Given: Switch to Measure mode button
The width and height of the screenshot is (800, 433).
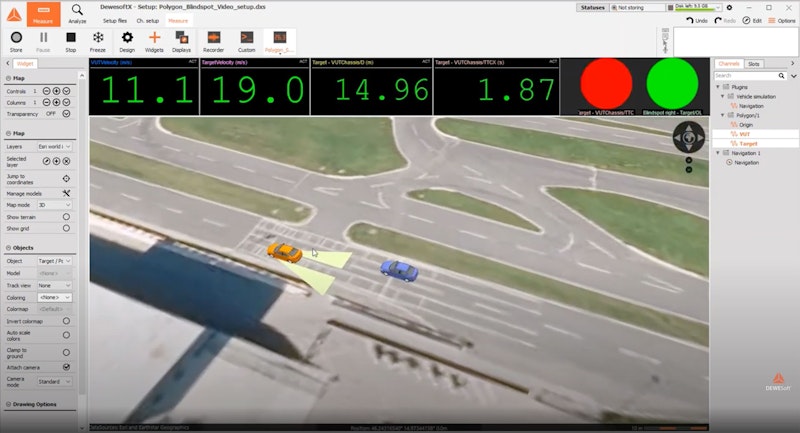Looking at the screenshot, I should [x=43, y=14].
